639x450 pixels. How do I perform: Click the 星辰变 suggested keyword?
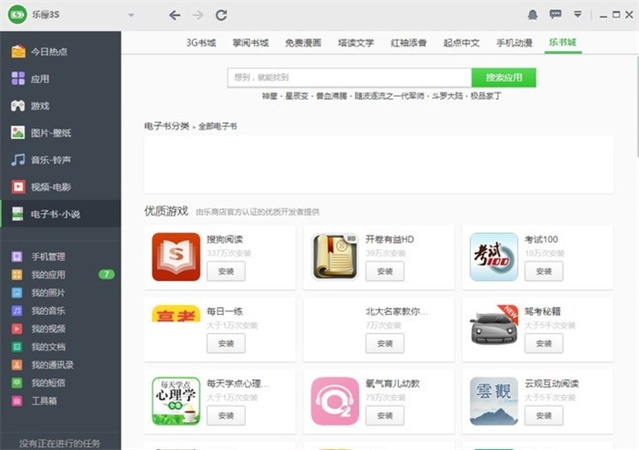click(x=296, y=96)
